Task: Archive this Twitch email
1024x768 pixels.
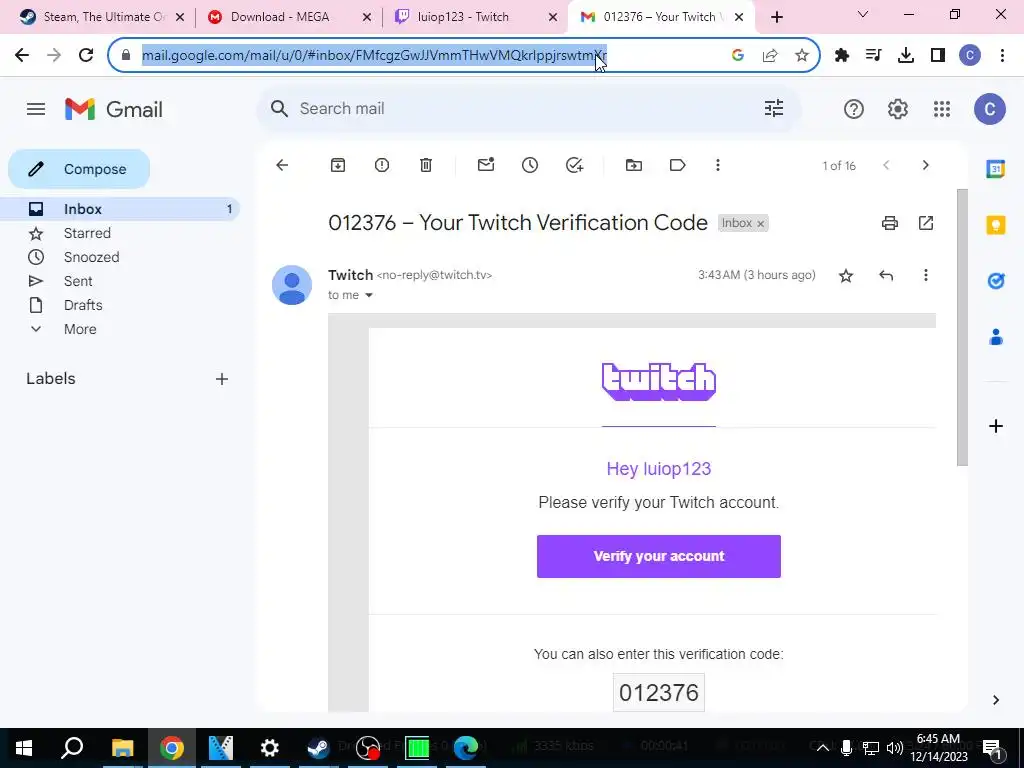Action: 338,165
